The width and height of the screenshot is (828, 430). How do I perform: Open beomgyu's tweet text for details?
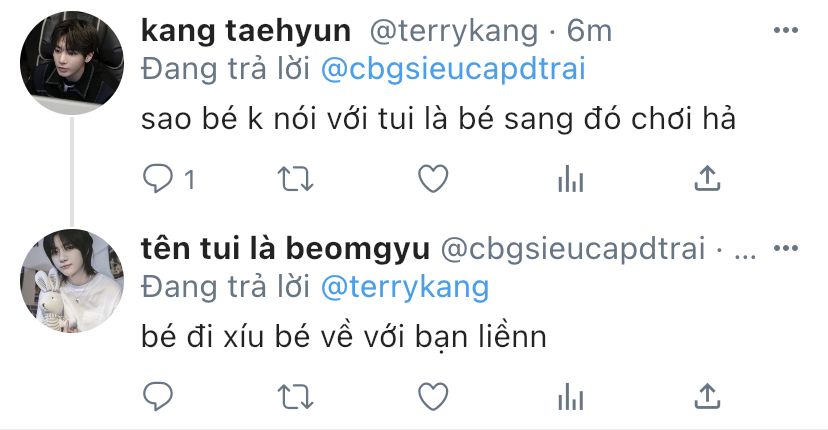[343, 336]
